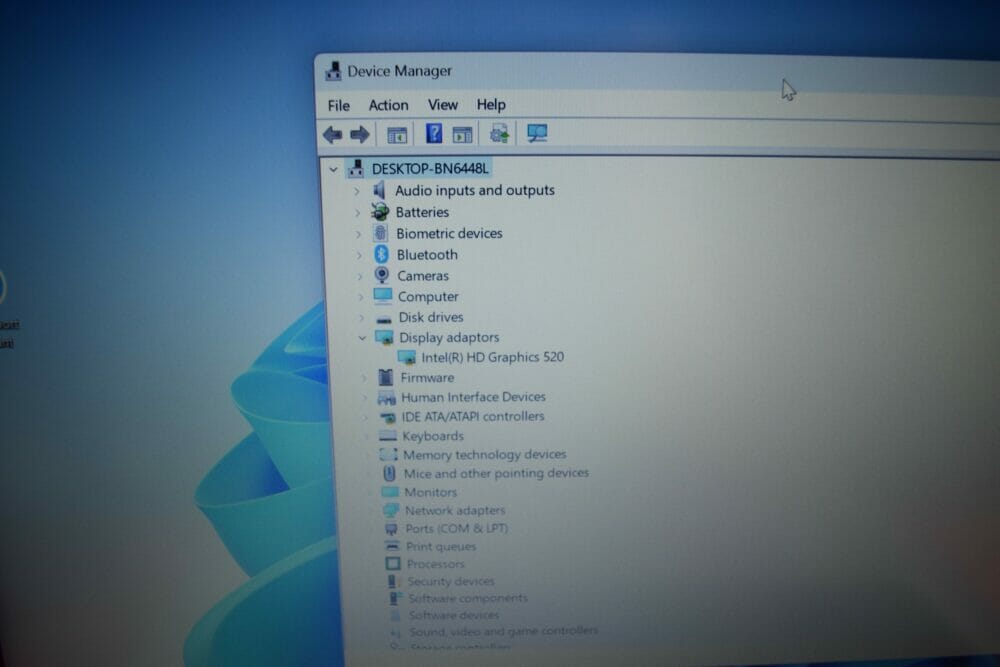The height and width of the screenshot is (667, 1000).
Task: Click the Human Interface Devices icon
Action: click(386, 398)
